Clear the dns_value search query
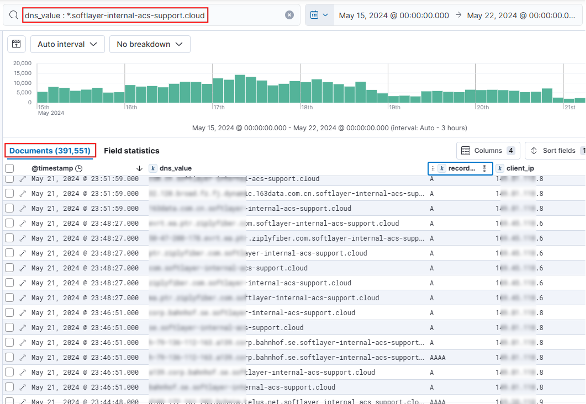This screenshot has width=586, height=404. pos(289,15)
